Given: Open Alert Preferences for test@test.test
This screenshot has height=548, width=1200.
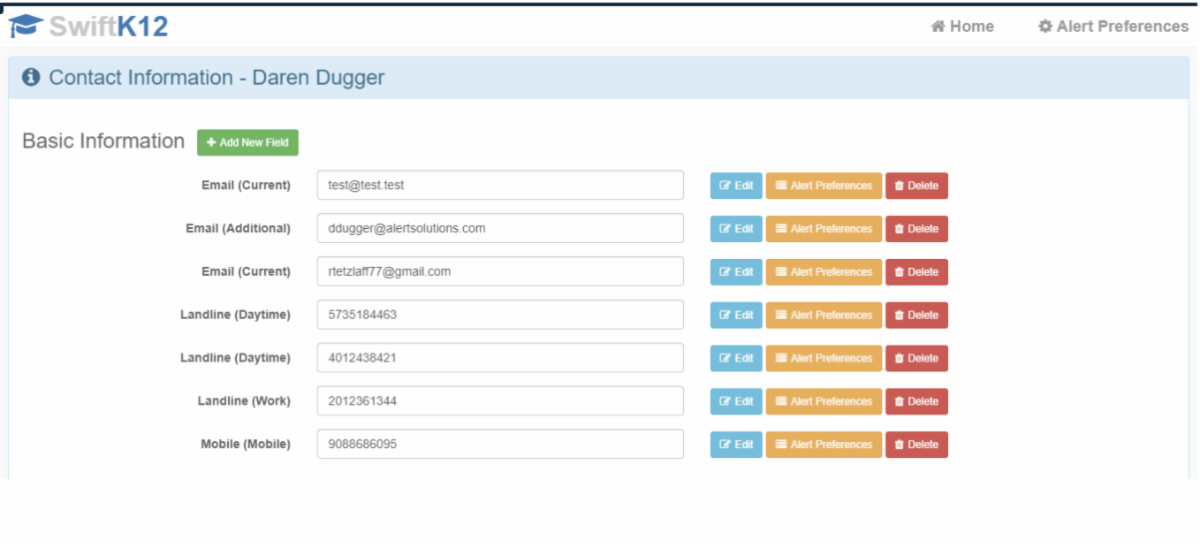Looking at the screenshot, I should click(x=824, y=185).
